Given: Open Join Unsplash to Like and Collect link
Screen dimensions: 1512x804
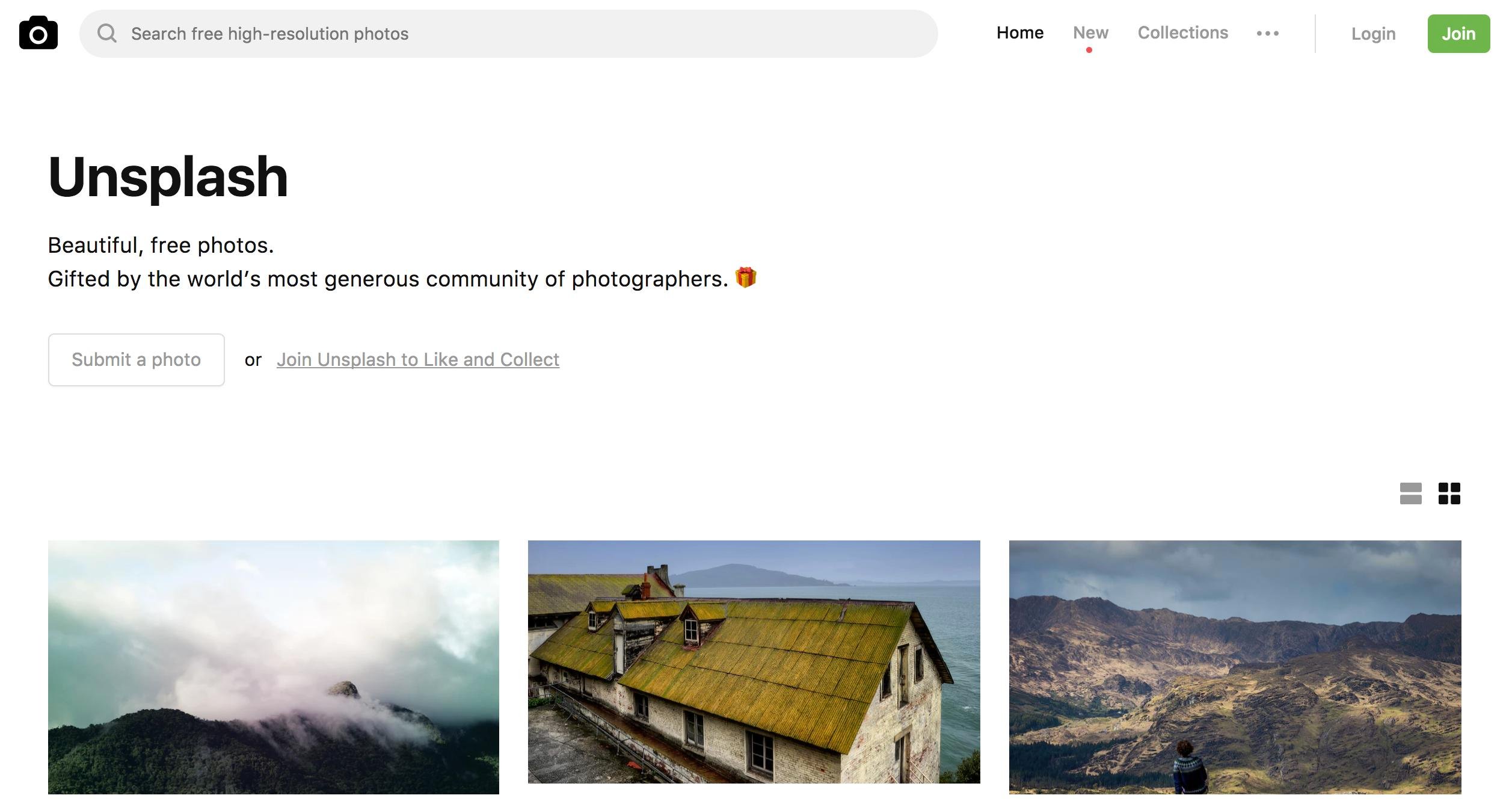Looking at the screenshot, I should 418,360.
